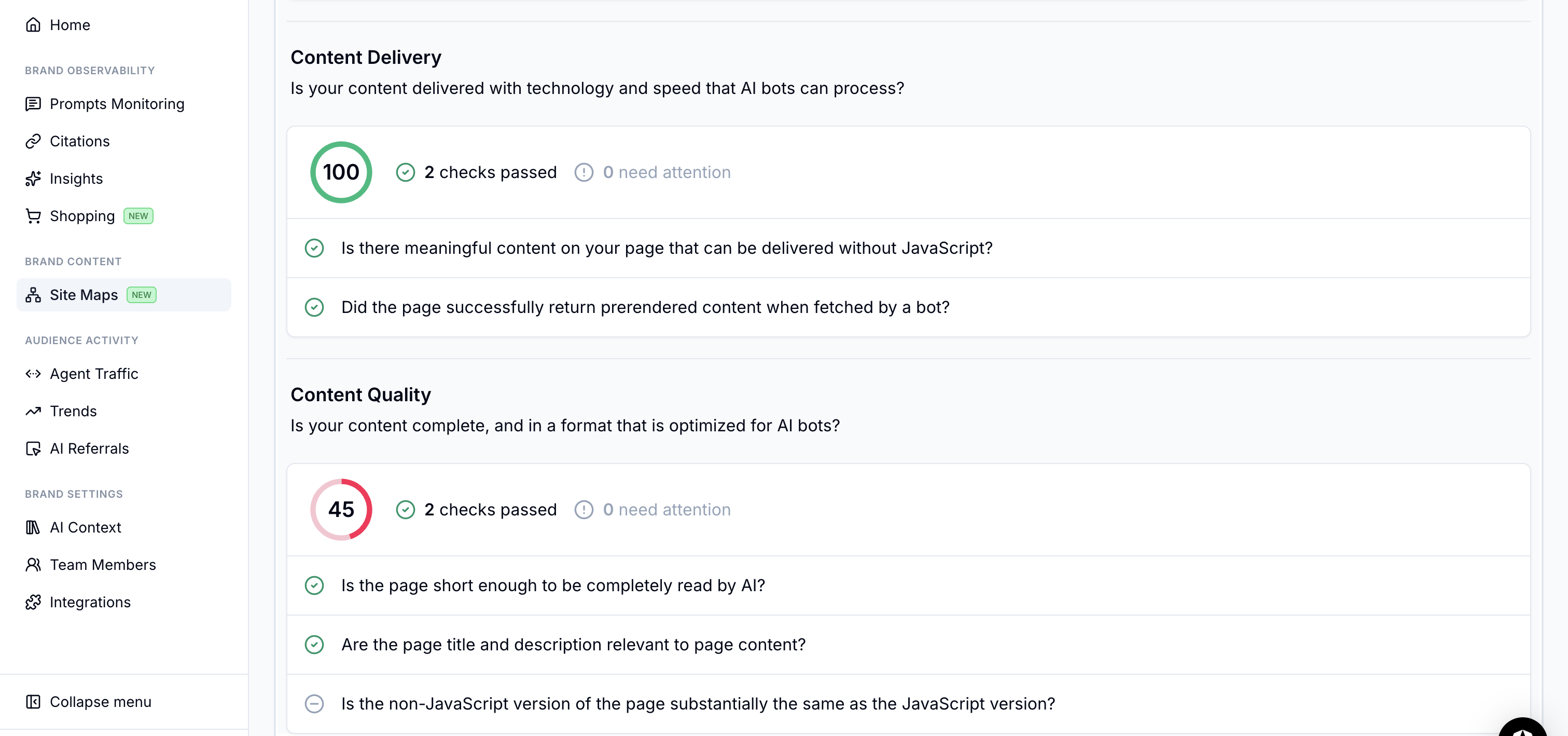
Task: Click the Content Delivery checks passed checkmark
Action: (x=406, y=172)
